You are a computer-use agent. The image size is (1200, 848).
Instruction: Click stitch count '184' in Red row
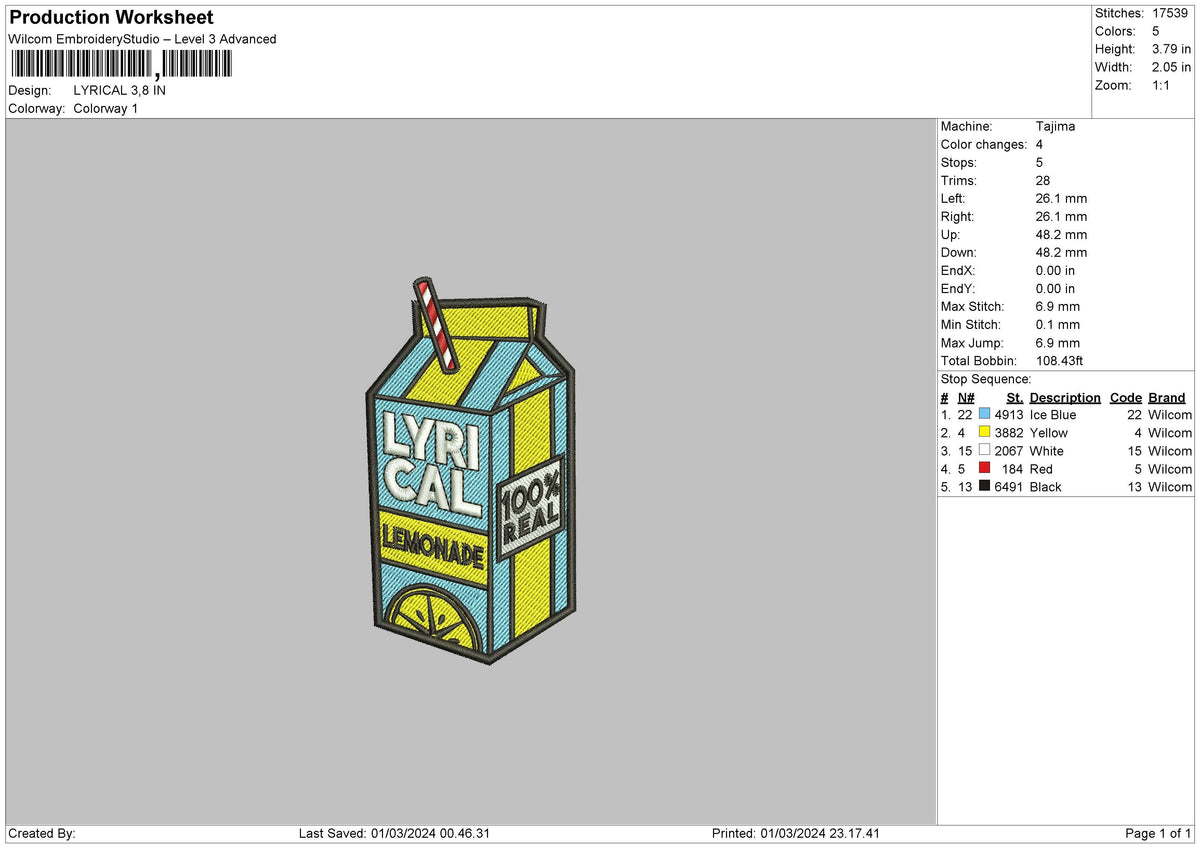(1013, 468)
